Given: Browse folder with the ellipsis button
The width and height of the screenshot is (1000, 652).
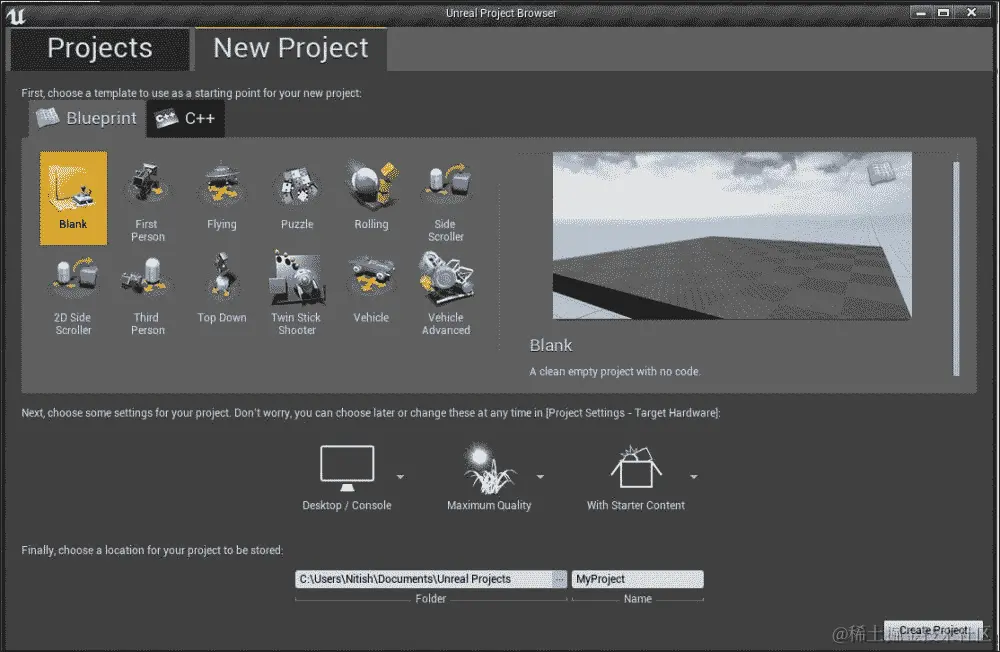Looking at the screenshot, I should tap(559, 579).
